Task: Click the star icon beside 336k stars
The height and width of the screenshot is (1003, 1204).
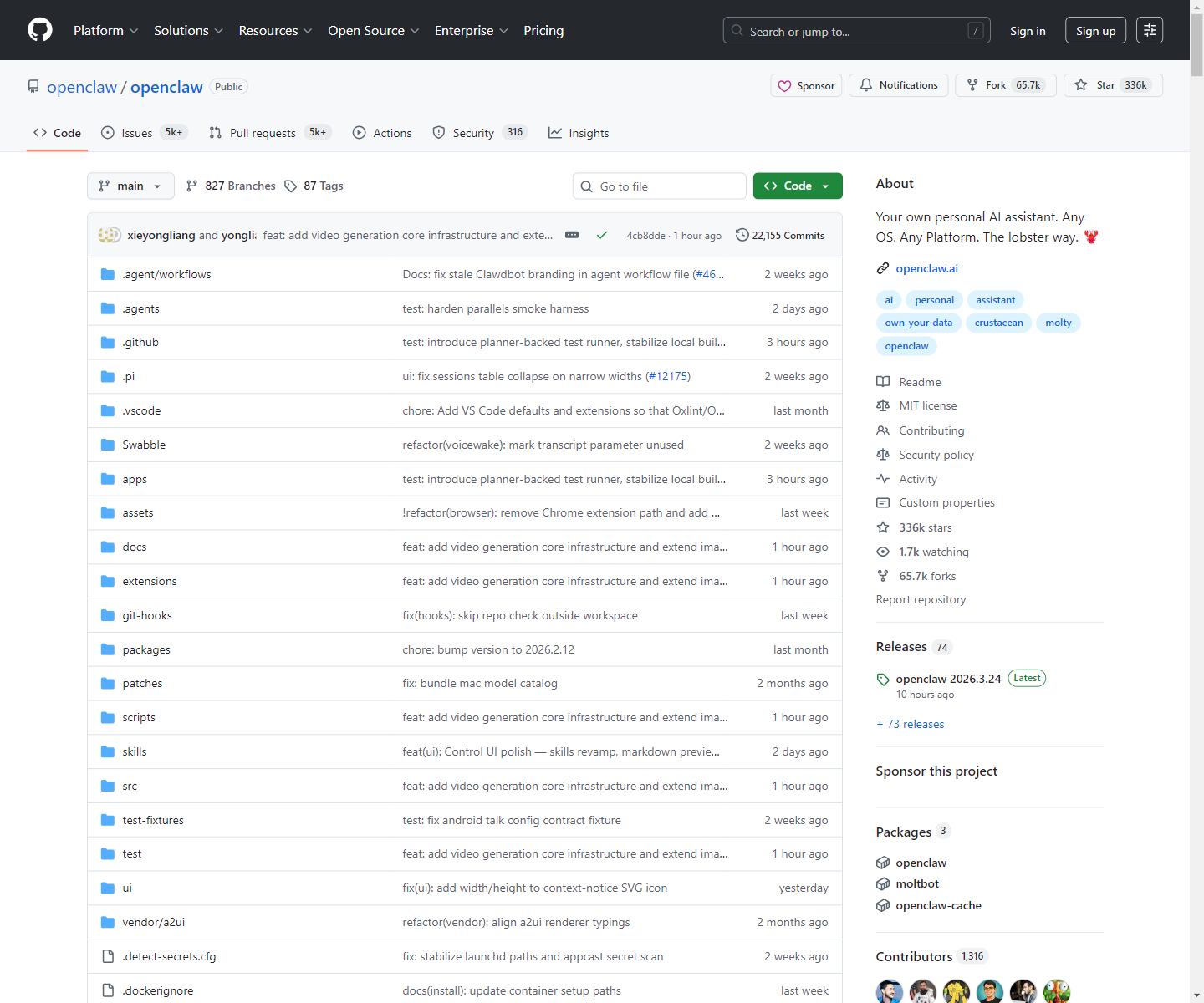Action: point(882,527)
